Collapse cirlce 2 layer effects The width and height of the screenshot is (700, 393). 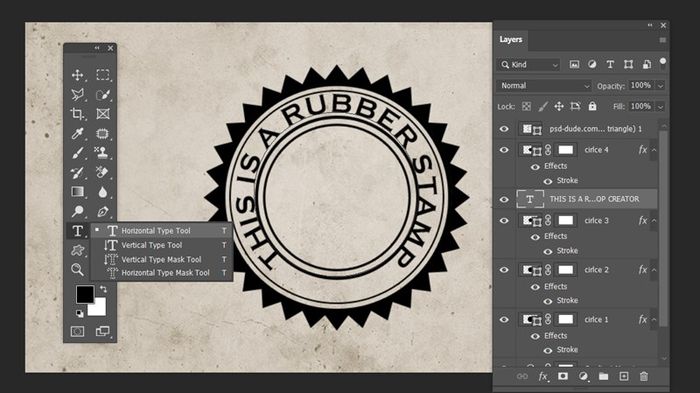click(x=654, y=270)
